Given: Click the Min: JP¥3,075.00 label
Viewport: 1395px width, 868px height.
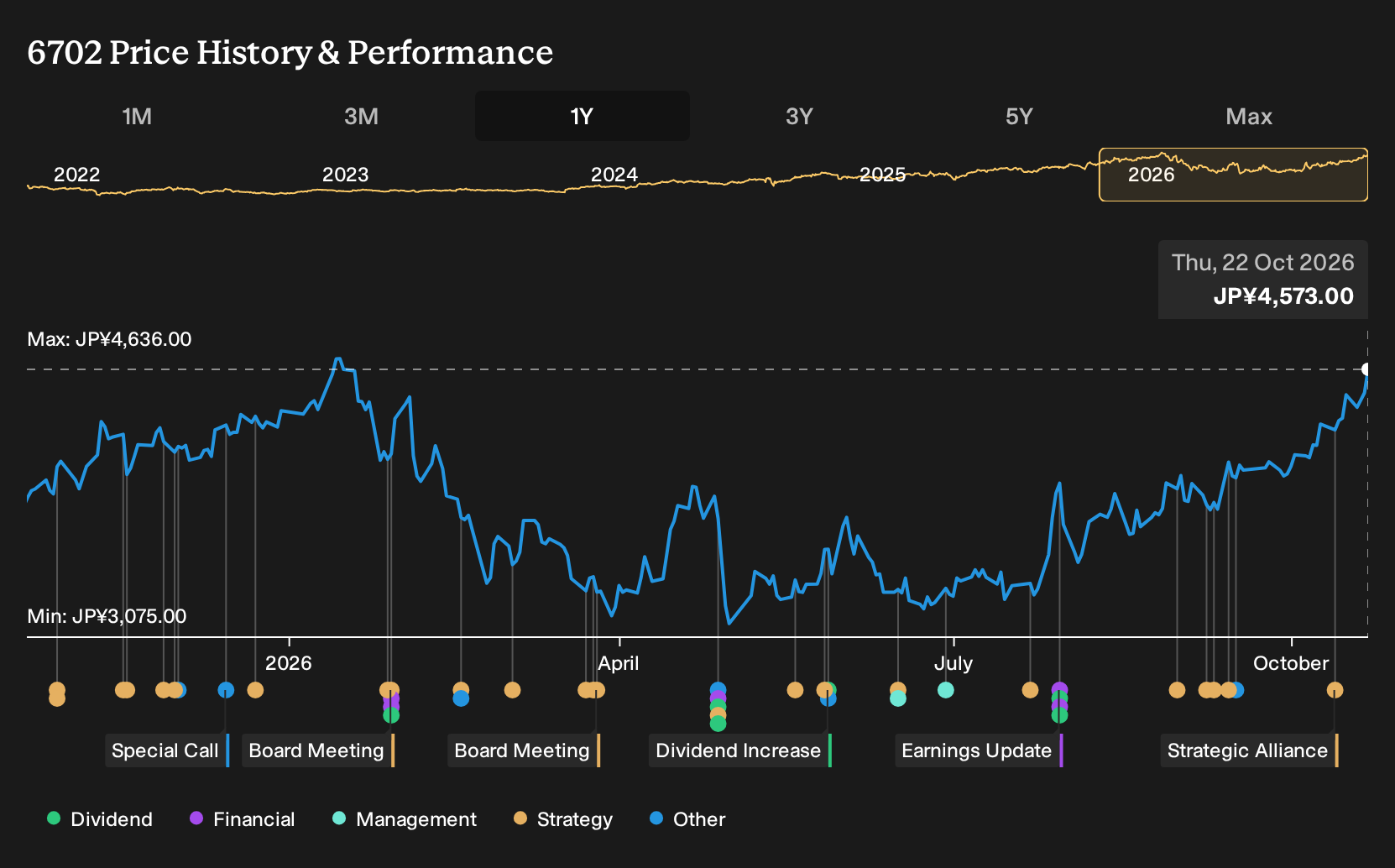Looking at the screenshot, I should [x=107, y=616].
